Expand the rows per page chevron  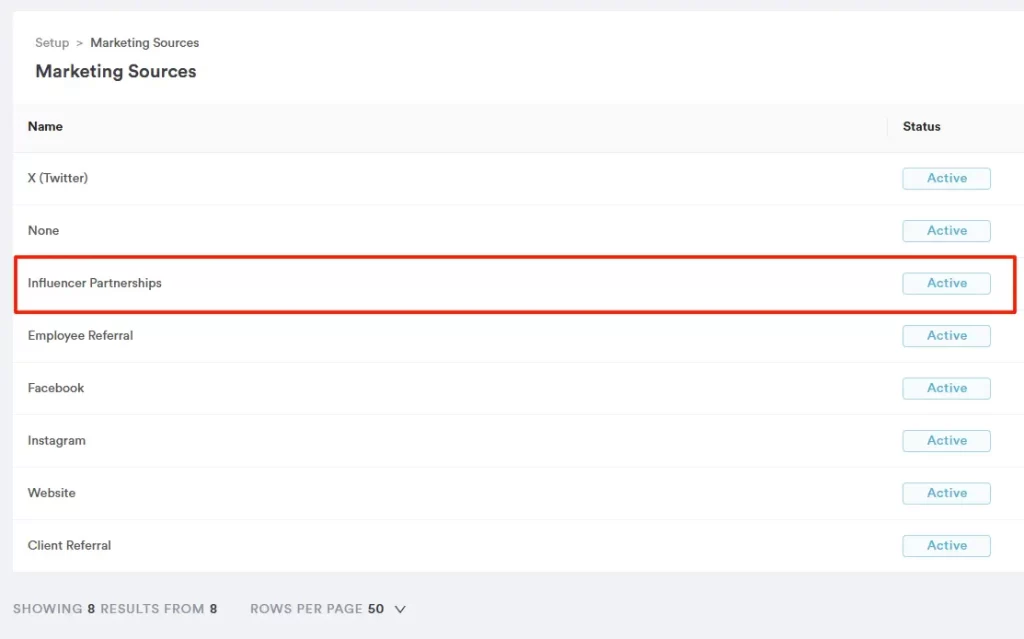coord(400,609)
